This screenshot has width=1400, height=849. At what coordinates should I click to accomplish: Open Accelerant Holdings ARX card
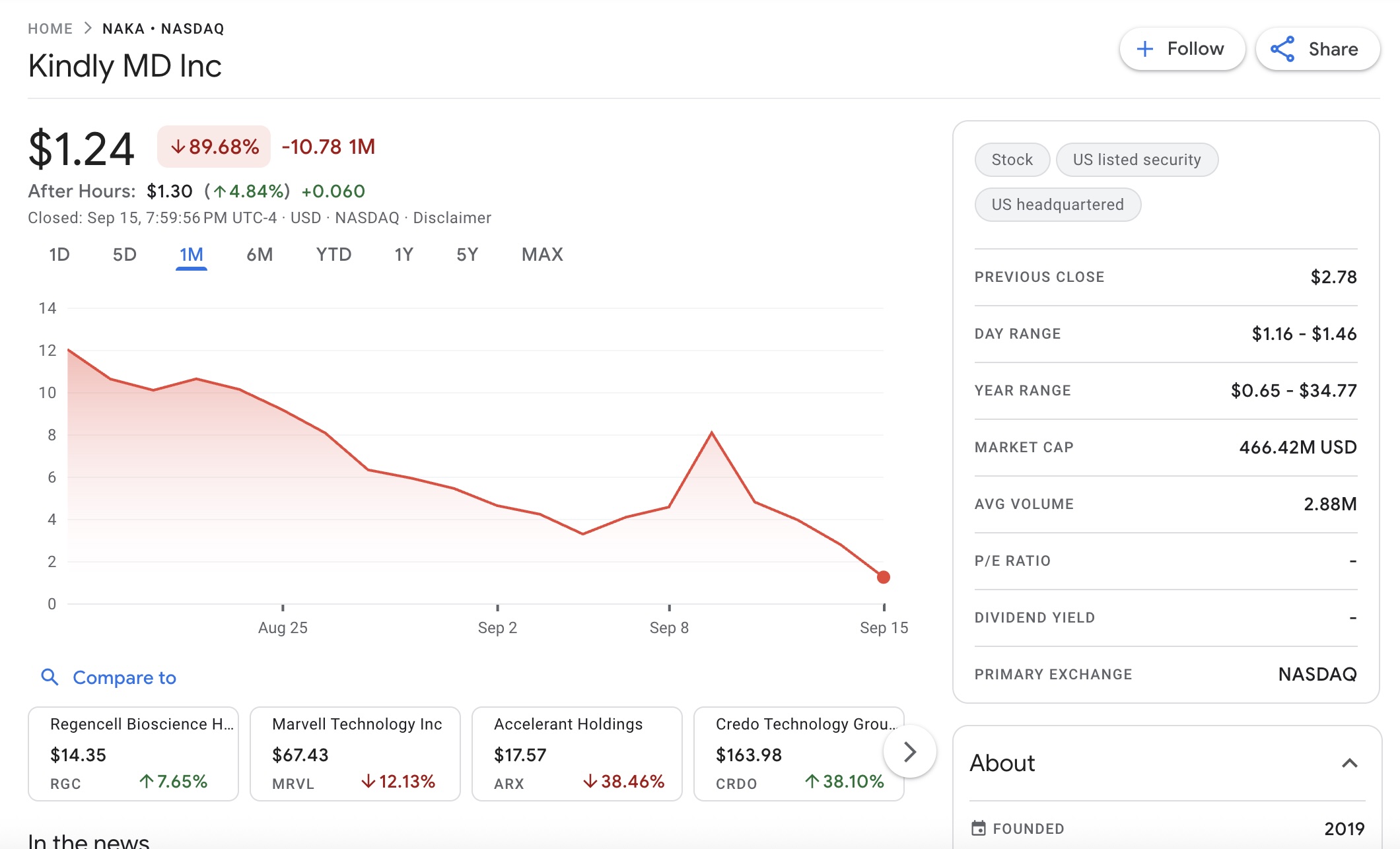pyautogui.click(x=577, y=754)
